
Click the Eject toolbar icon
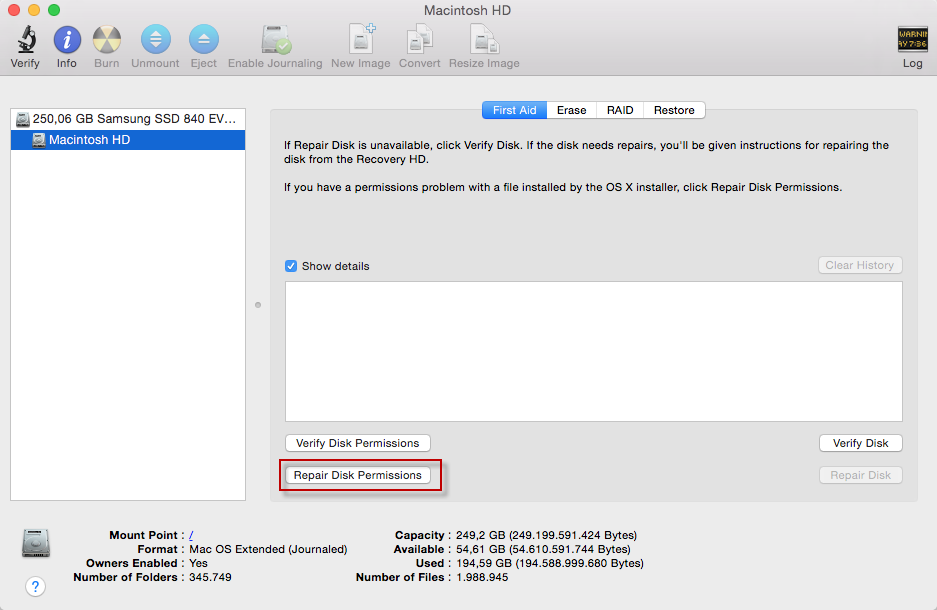pyautogui.click(x=204, y=39)
